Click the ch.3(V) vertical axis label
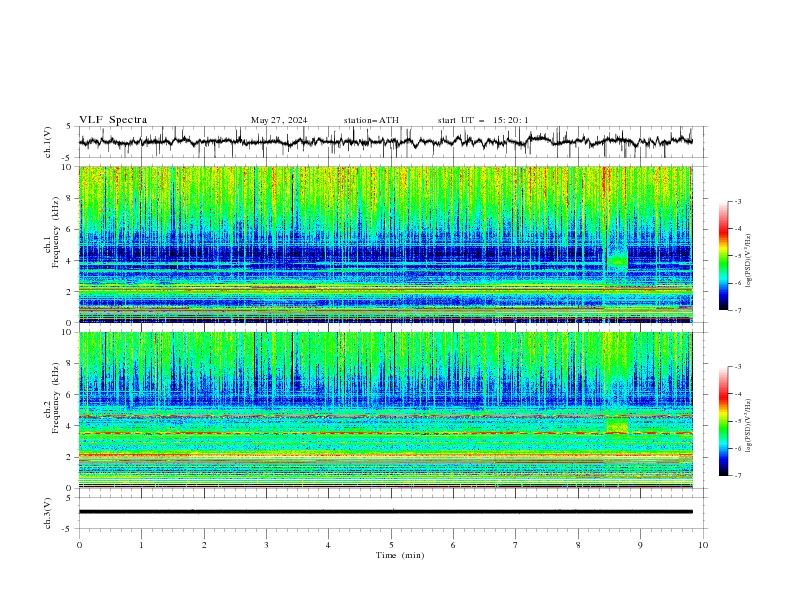This screenshot has width=792, height=612. click(x=48, y=513)
